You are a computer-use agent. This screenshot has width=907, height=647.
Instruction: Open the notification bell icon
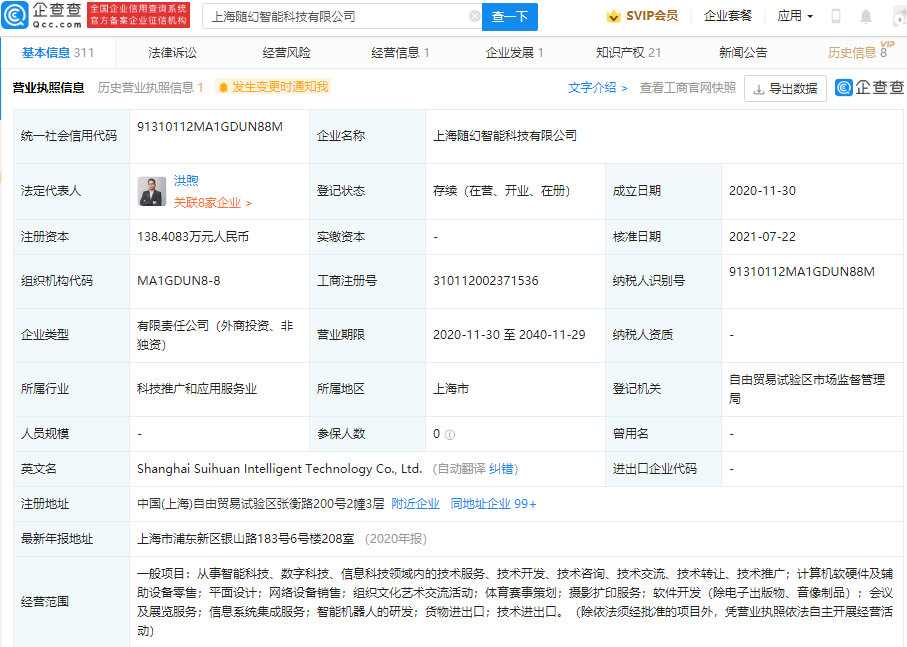coord(865,16)
